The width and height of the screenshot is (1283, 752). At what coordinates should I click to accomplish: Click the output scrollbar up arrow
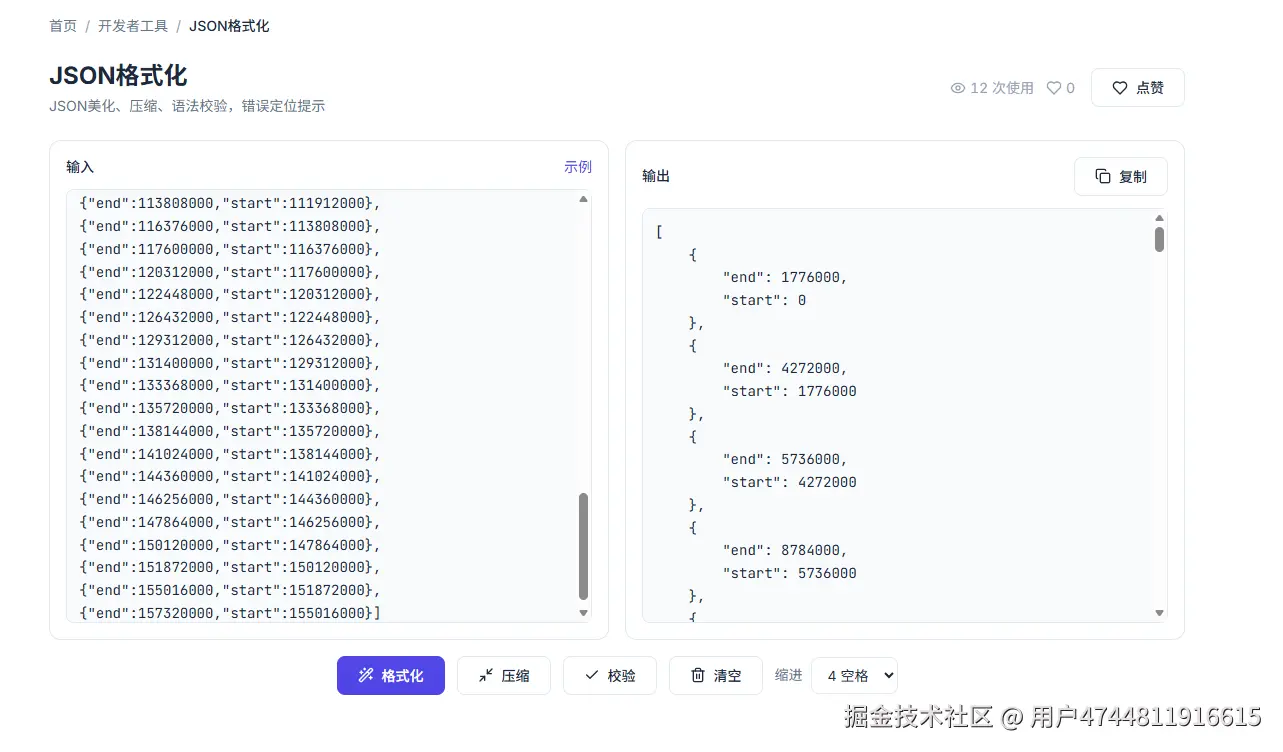click(1160, 218)
